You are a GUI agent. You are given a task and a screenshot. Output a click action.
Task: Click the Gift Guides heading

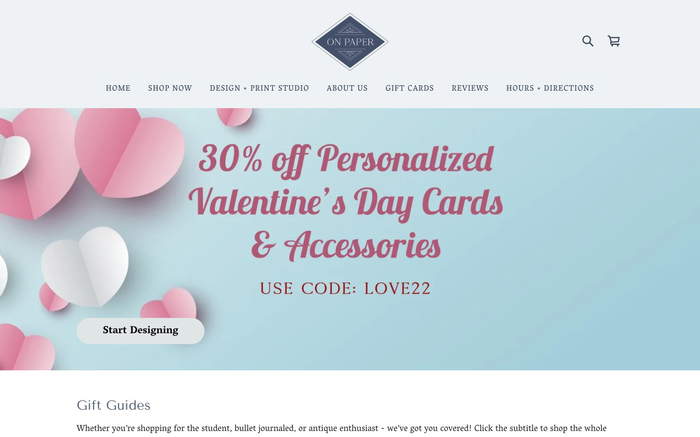[x=113, y=405]
